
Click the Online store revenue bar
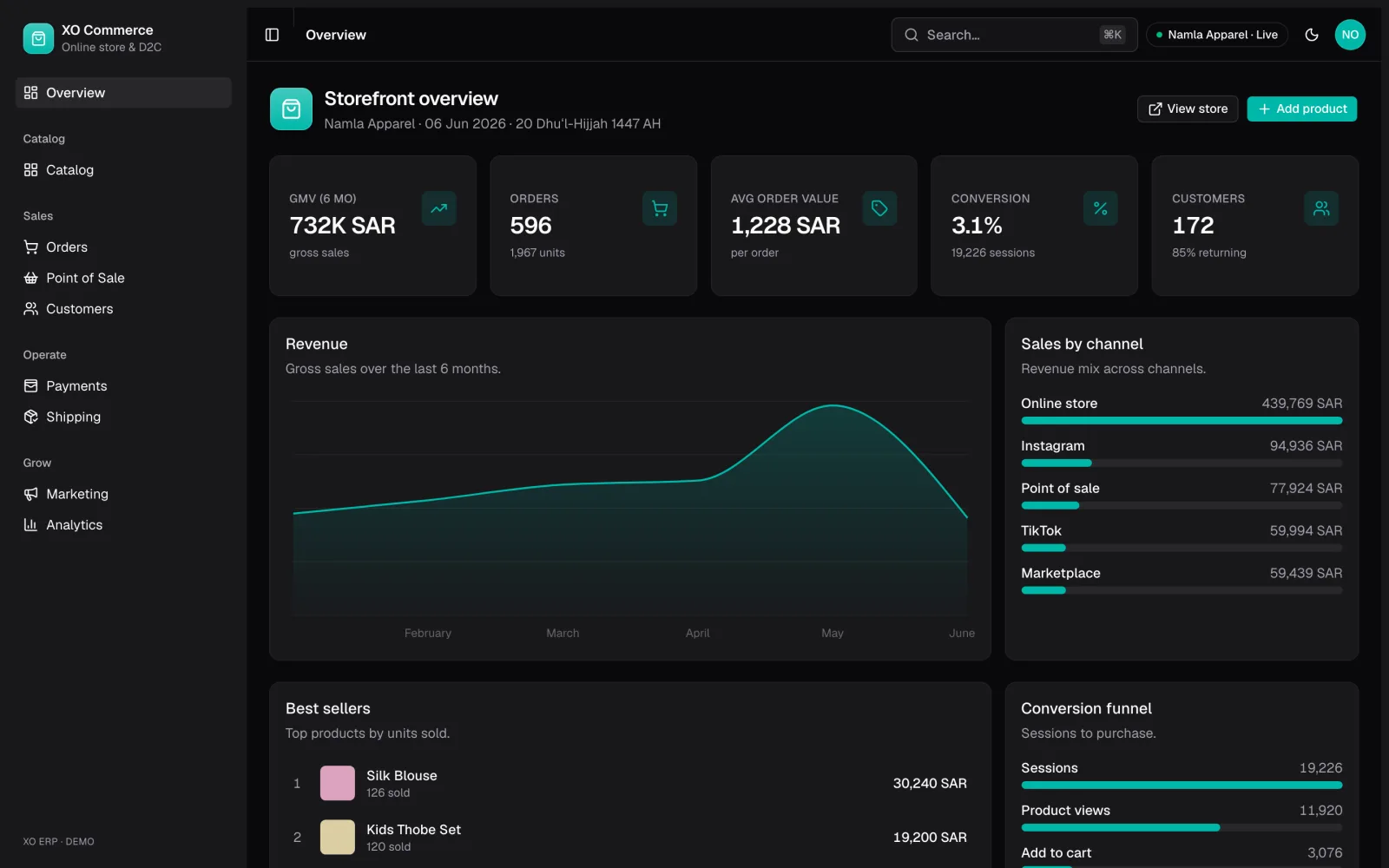pyautogui.click(x=1182, y=421)
